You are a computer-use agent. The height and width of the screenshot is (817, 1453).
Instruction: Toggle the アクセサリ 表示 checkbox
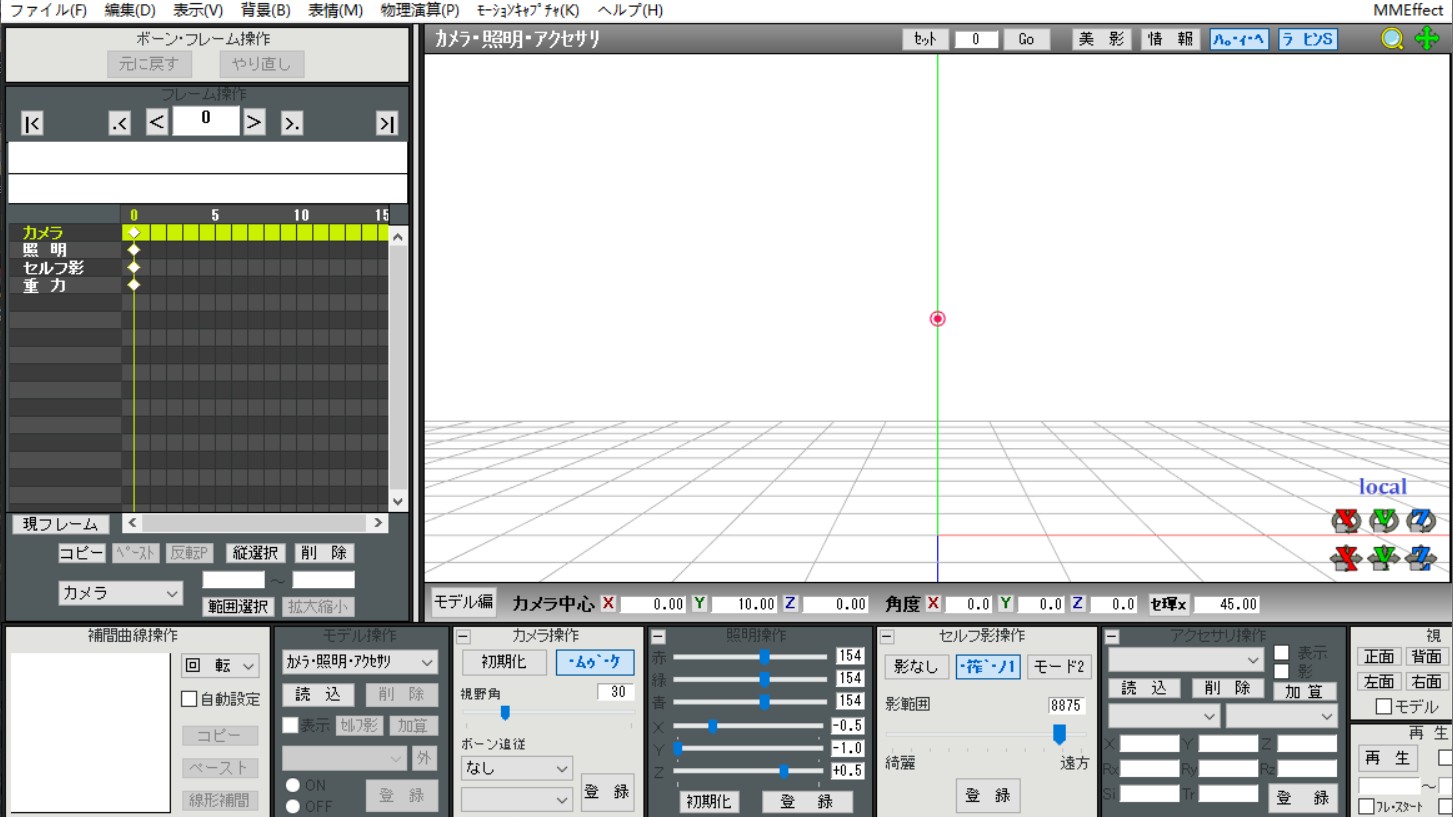click(1281, 653)
